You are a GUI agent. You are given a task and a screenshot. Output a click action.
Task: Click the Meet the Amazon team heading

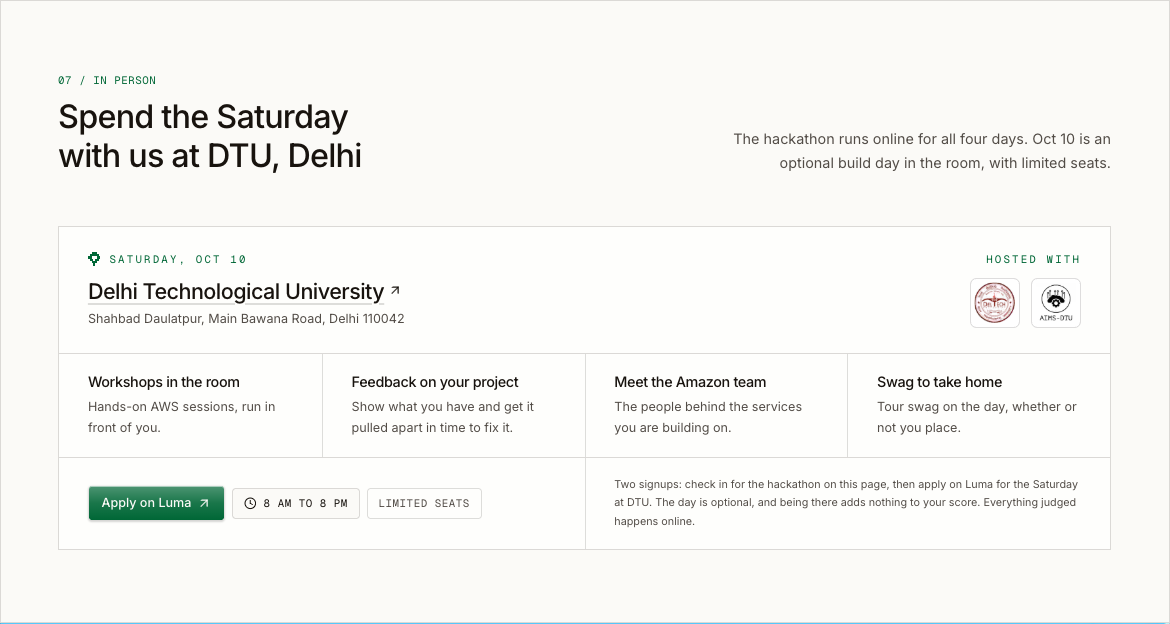(x=690, y=382)
